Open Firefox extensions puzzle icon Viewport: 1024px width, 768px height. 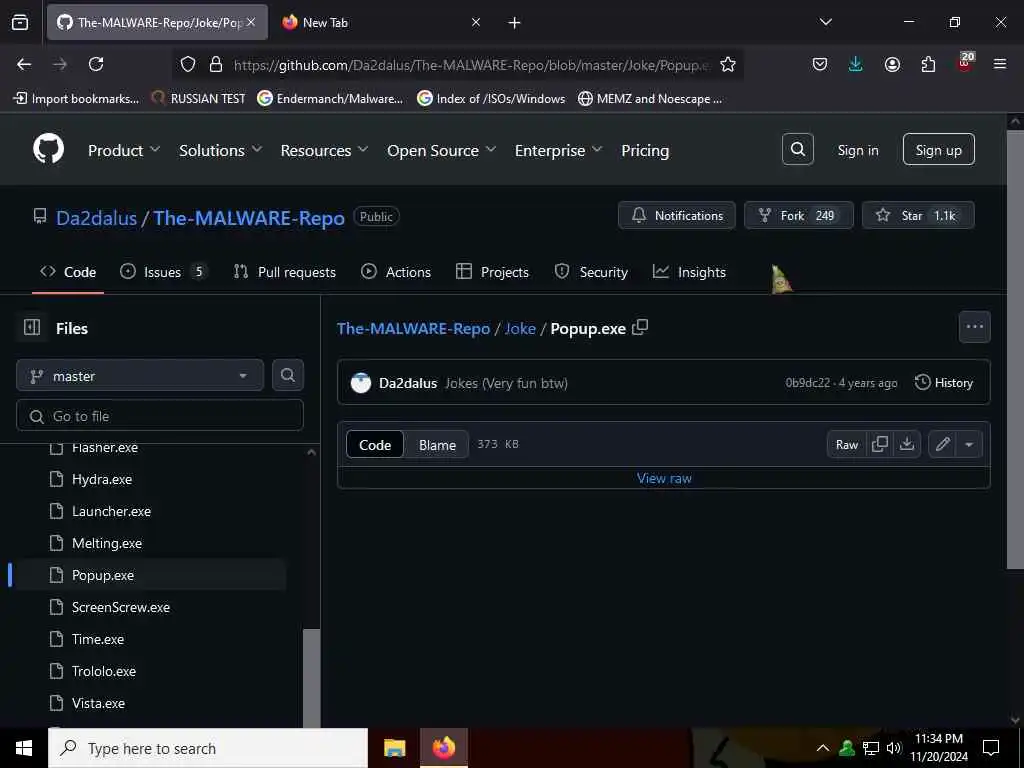(928, 64)
